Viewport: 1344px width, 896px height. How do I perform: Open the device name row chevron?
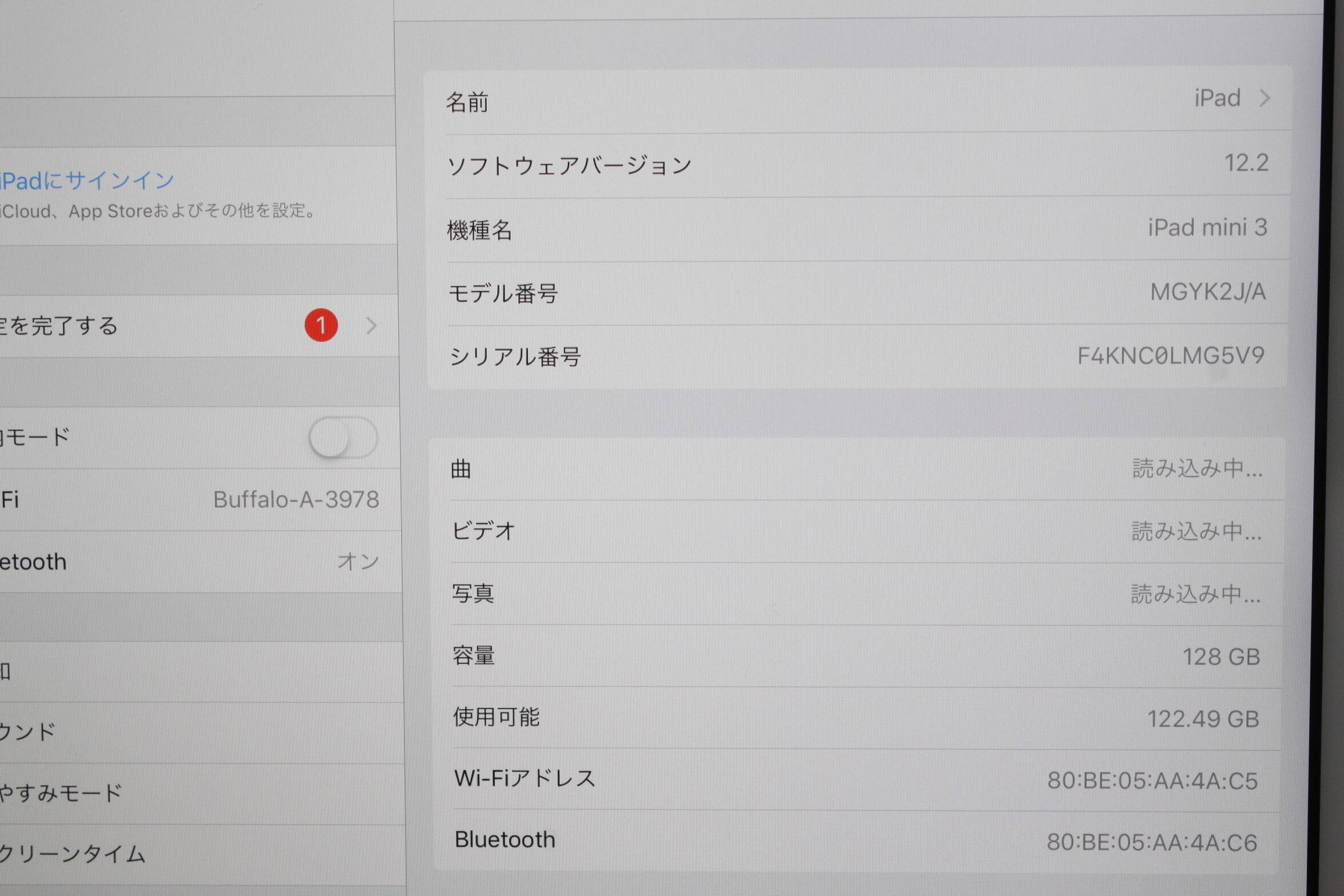click(x=1265, y=98)
